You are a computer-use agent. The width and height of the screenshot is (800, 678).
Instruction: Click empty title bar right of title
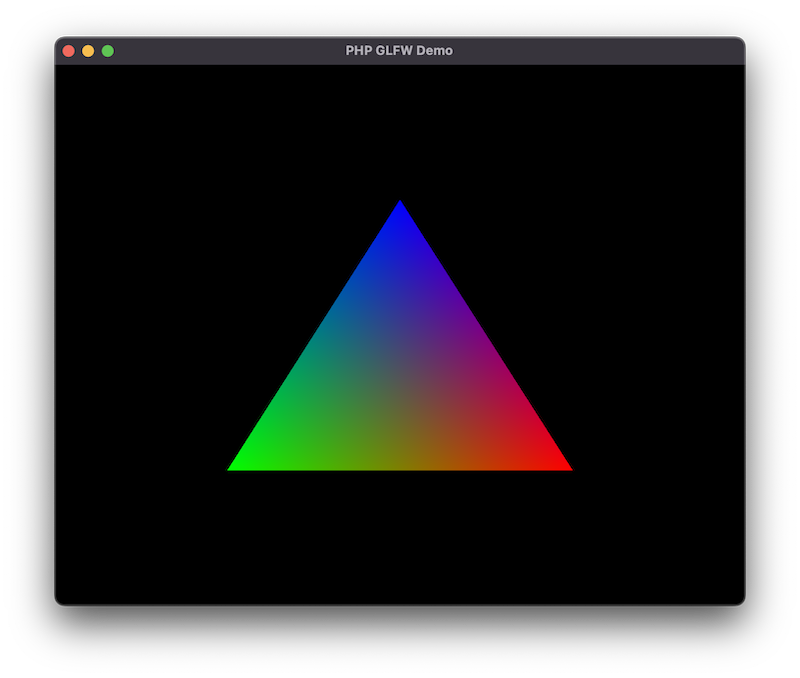tap(600, 51)
